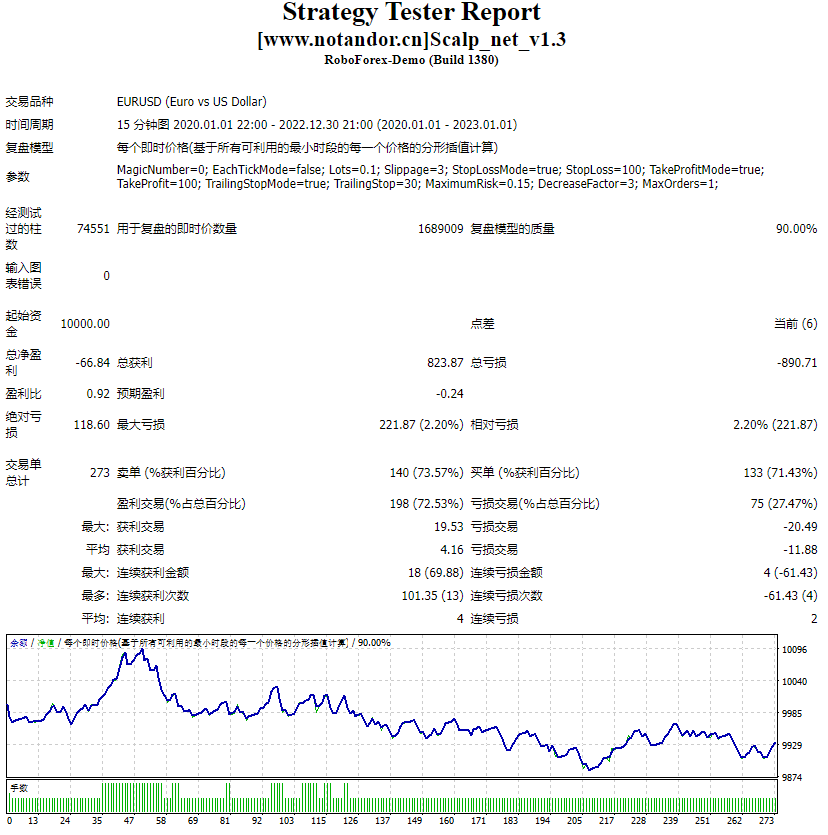Click consecutive wins 18 (69.88)

point(436,572)
